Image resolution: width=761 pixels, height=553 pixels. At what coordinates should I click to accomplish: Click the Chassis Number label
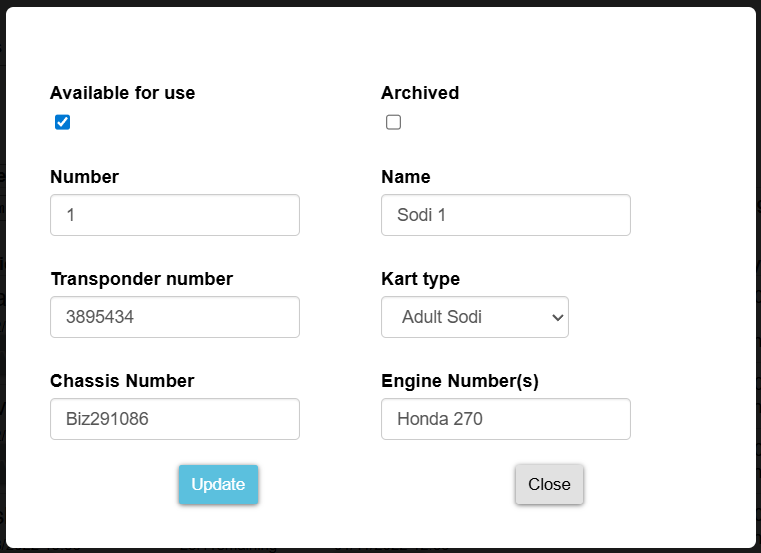[122, 381]
